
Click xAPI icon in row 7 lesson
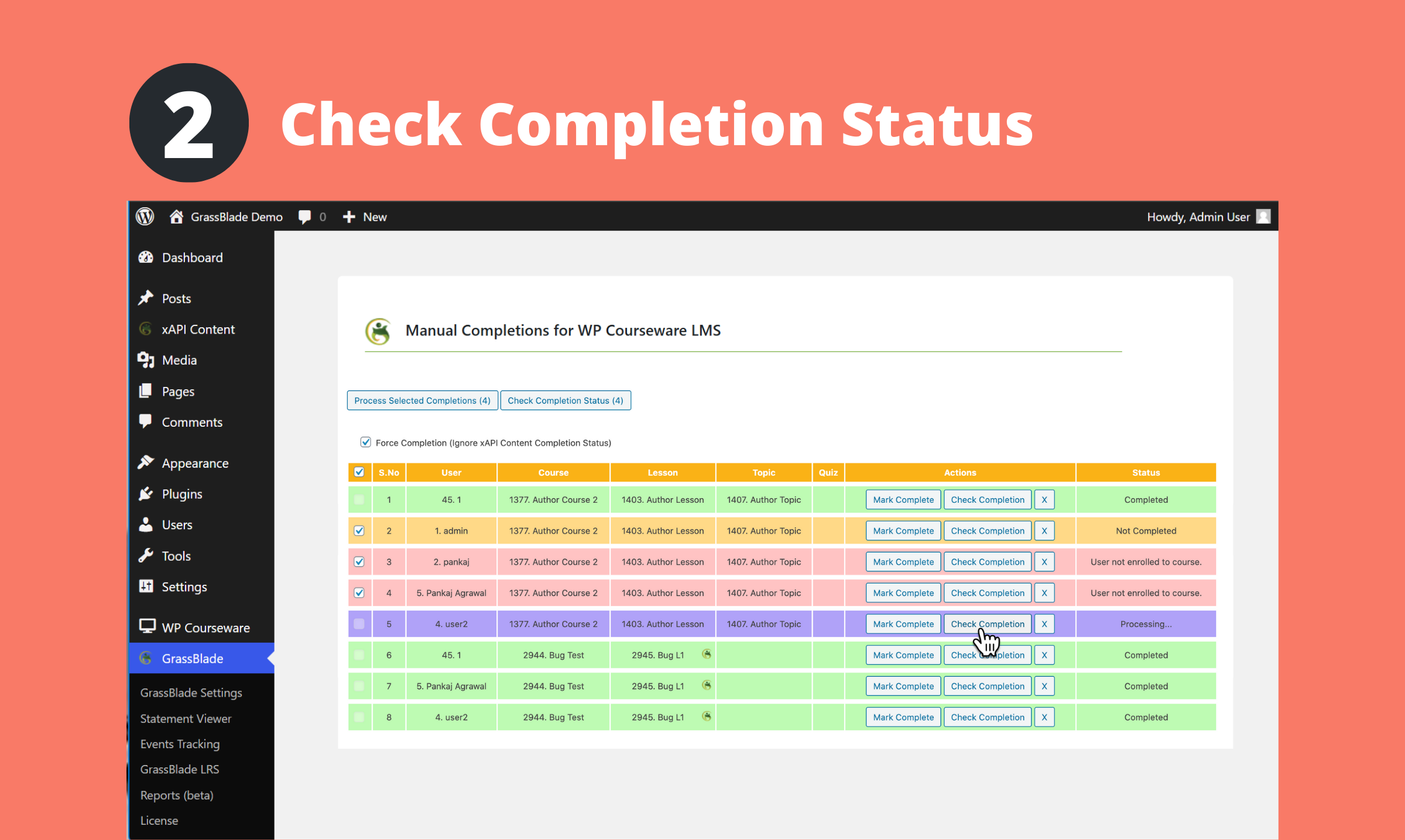707,685
